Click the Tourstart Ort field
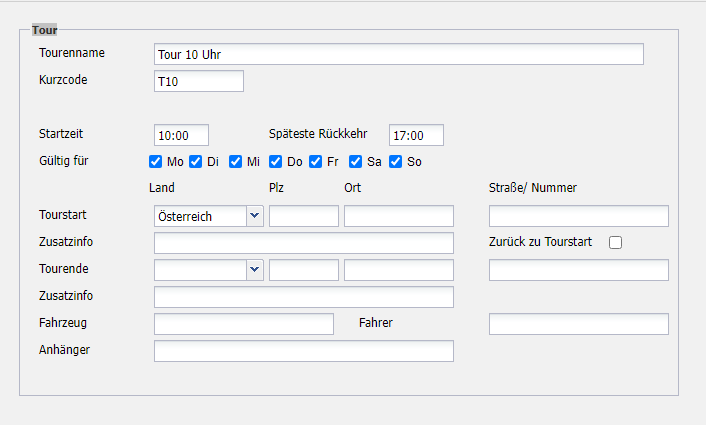 click(x=398, y=216)
